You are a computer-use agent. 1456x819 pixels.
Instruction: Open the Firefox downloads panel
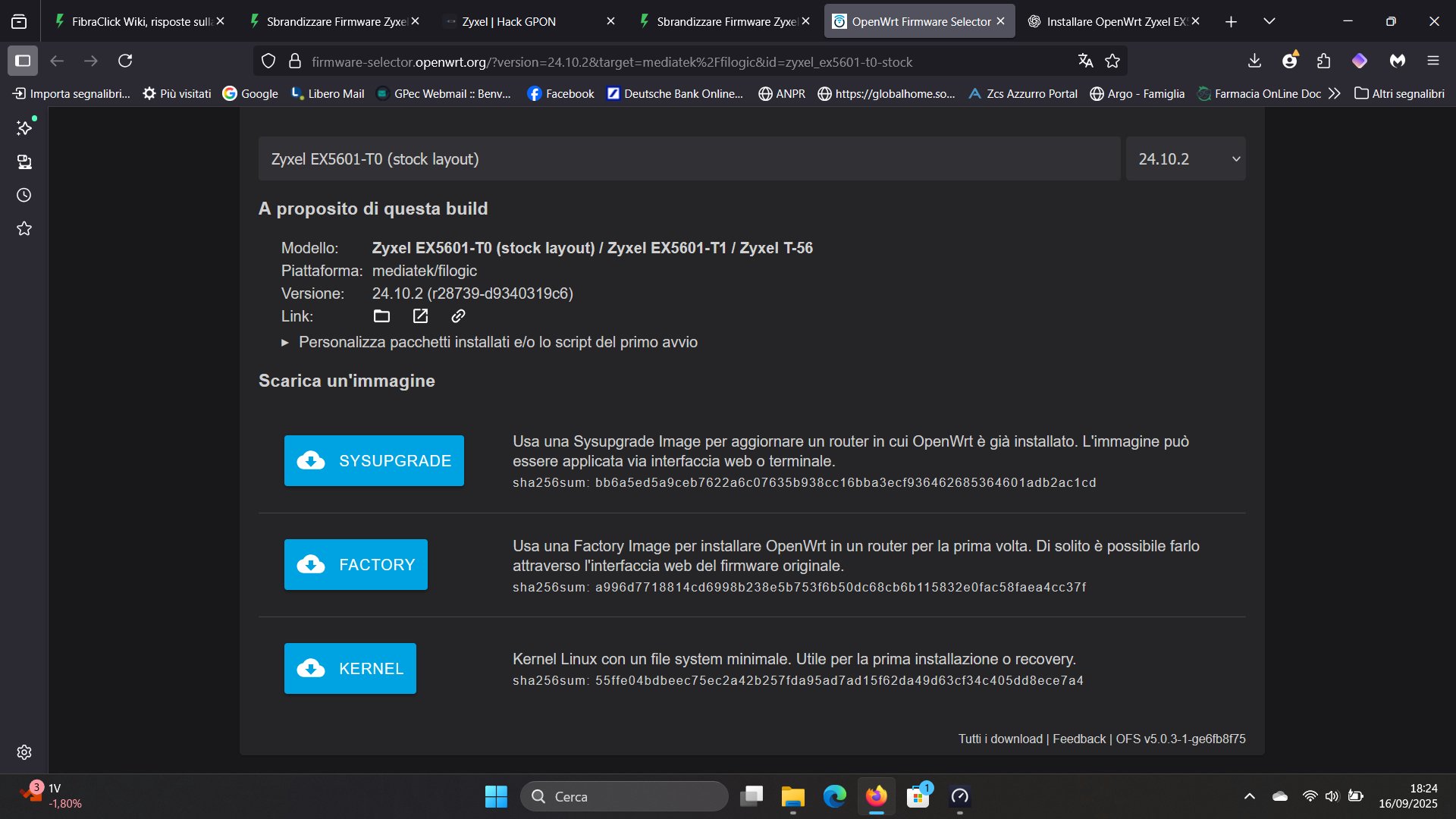[x=1254, y=61]
